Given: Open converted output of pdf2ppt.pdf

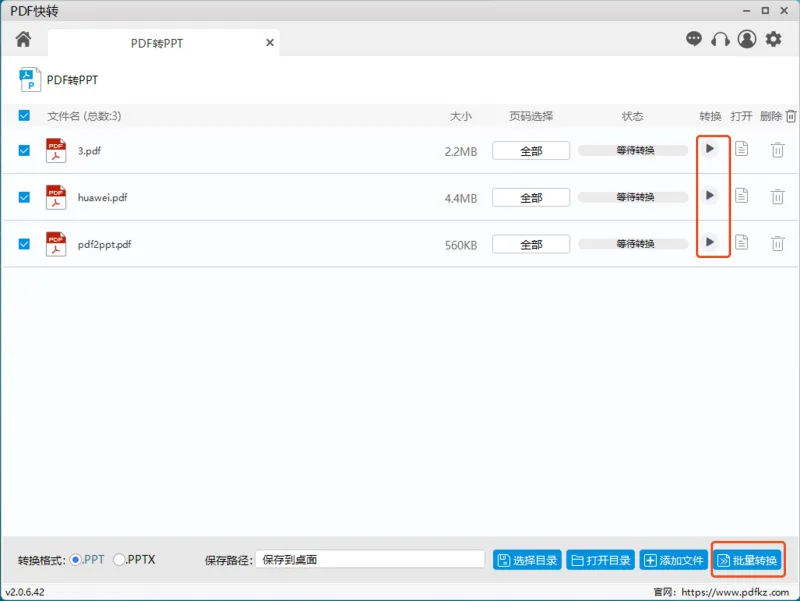Looking at the screenshot, I should pos(741,242).
